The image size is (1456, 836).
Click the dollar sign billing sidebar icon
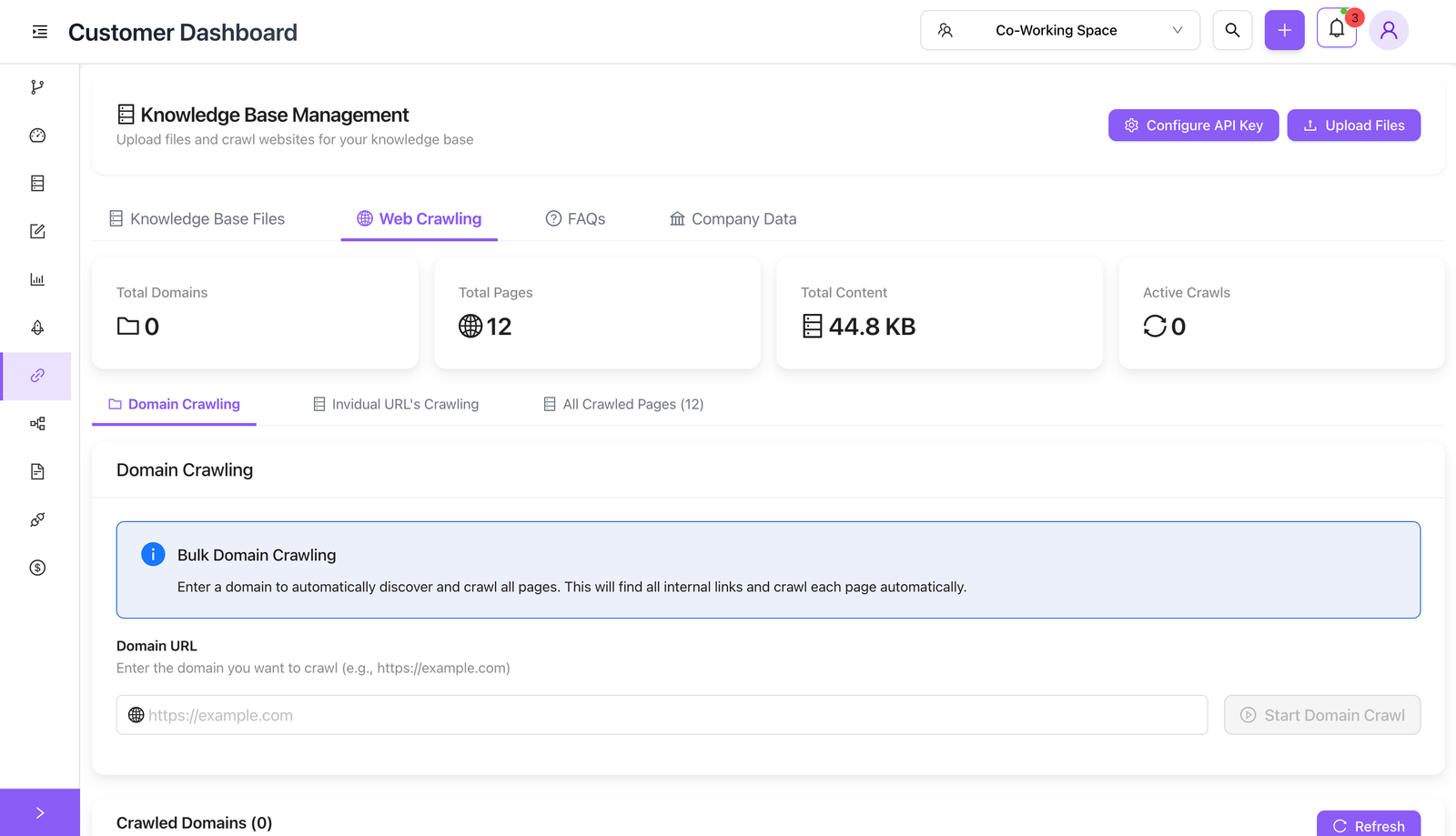point(37,568)
